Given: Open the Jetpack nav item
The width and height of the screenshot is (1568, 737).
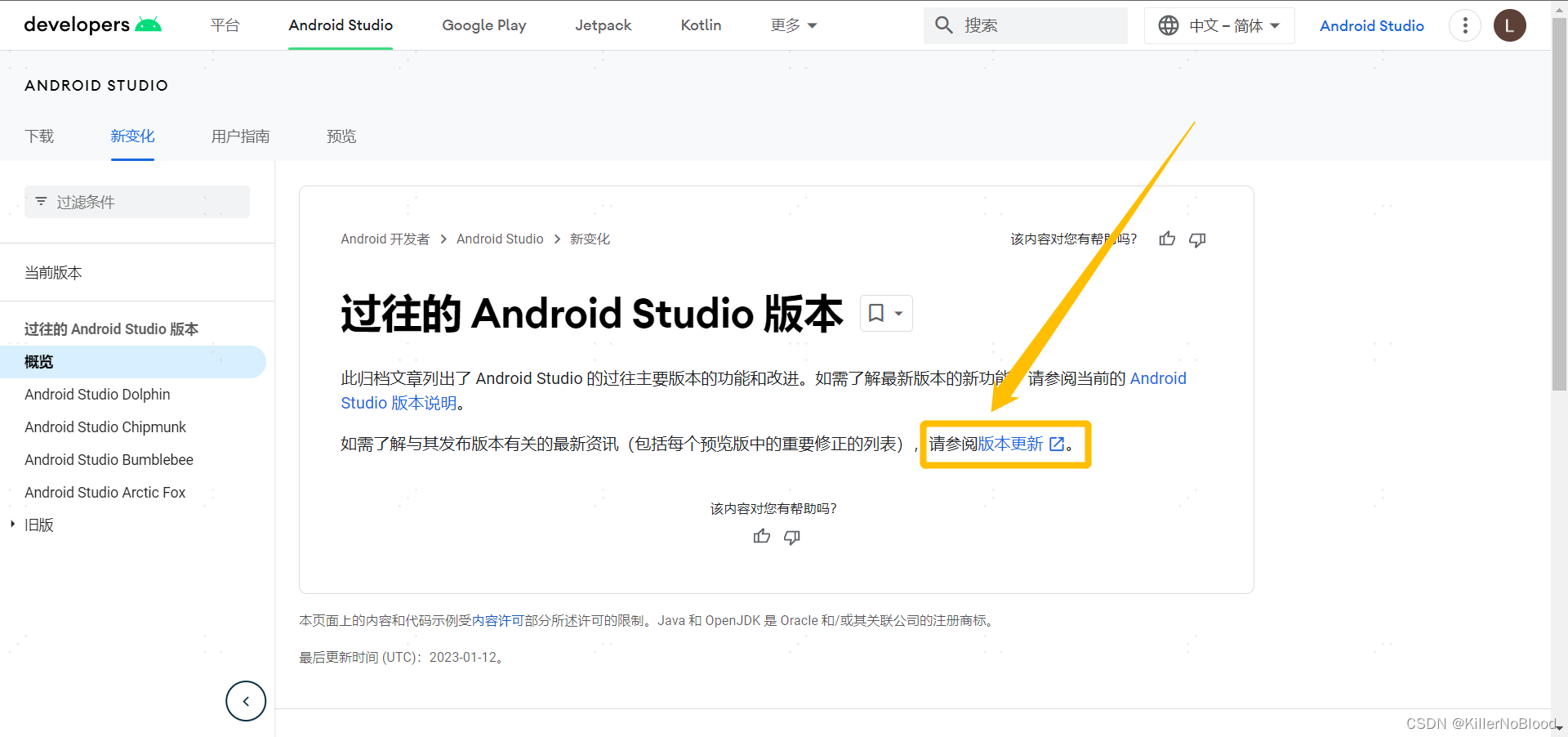Looking at the screenshot, I should pyautogui.click(x=604, y=25).
